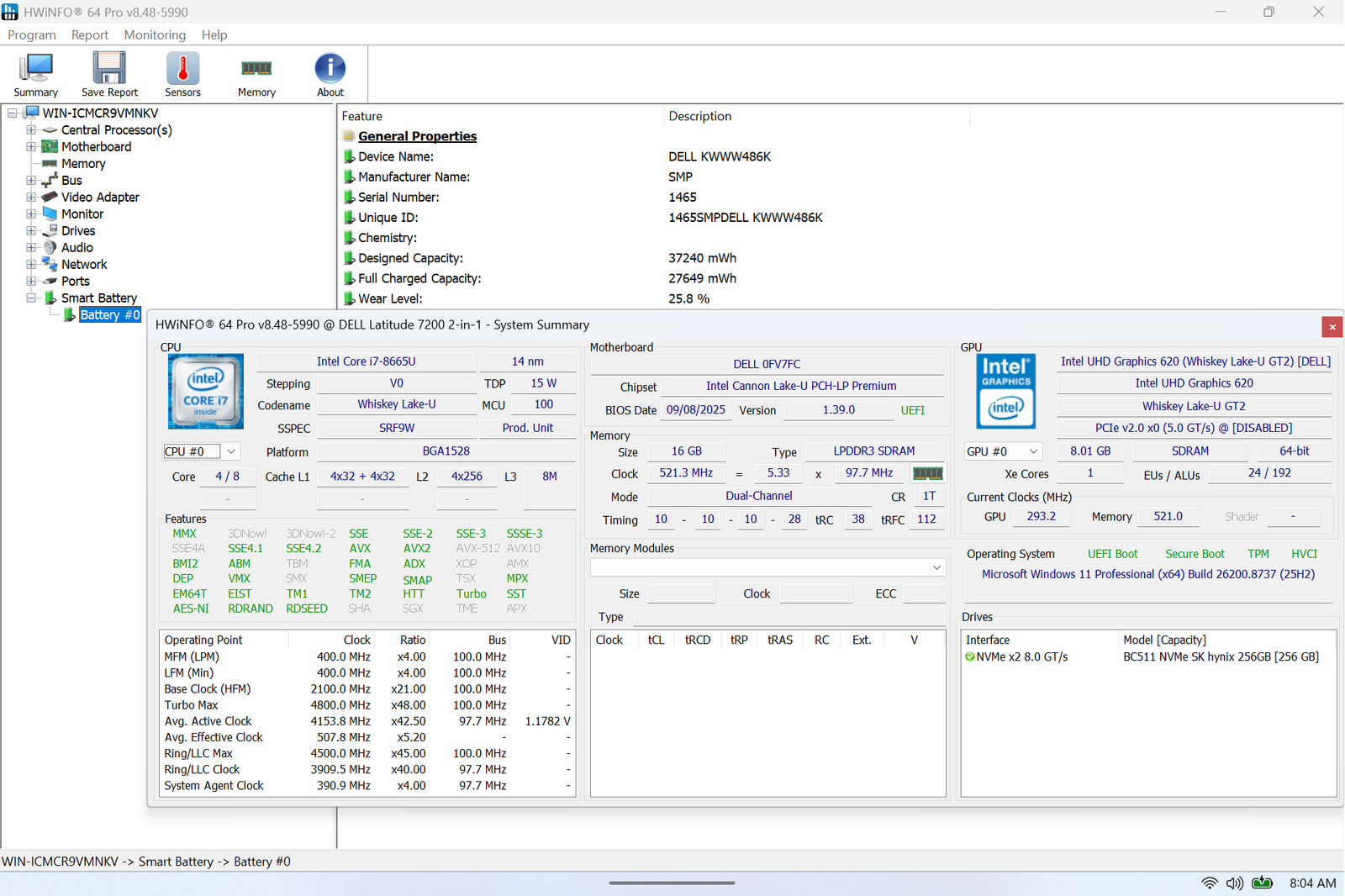Click the Smart Battery tree icon
This screenshot has width=1345, height=896.
(50, 298)
